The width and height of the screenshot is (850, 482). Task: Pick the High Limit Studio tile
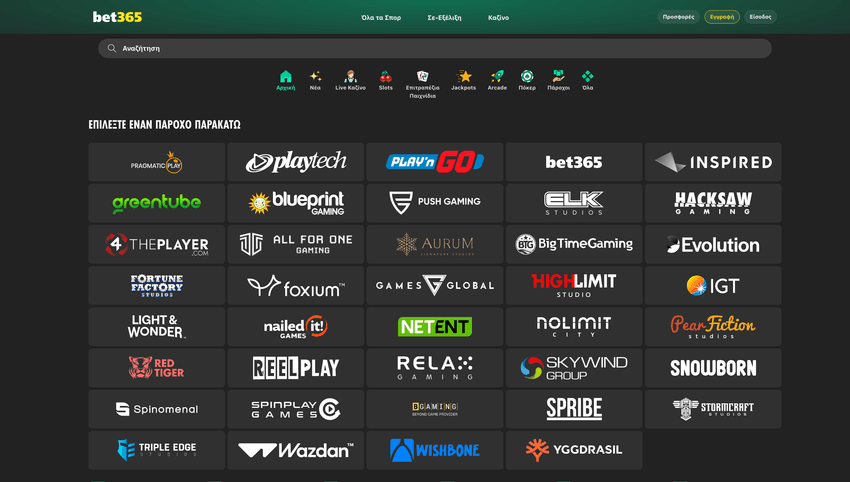click(x=574, y=286)
